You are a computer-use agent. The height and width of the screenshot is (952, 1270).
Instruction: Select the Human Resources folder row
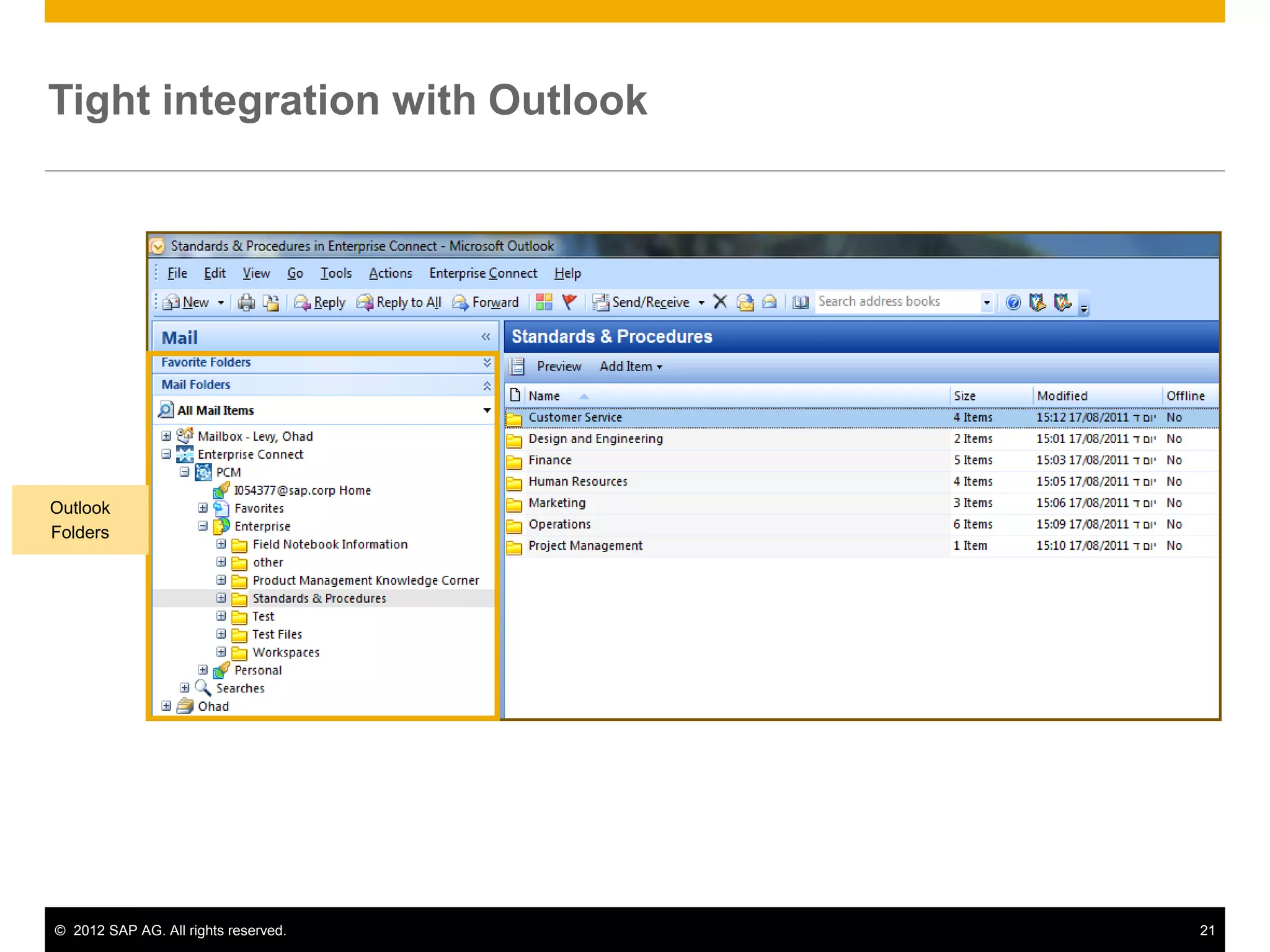[862, 482]
